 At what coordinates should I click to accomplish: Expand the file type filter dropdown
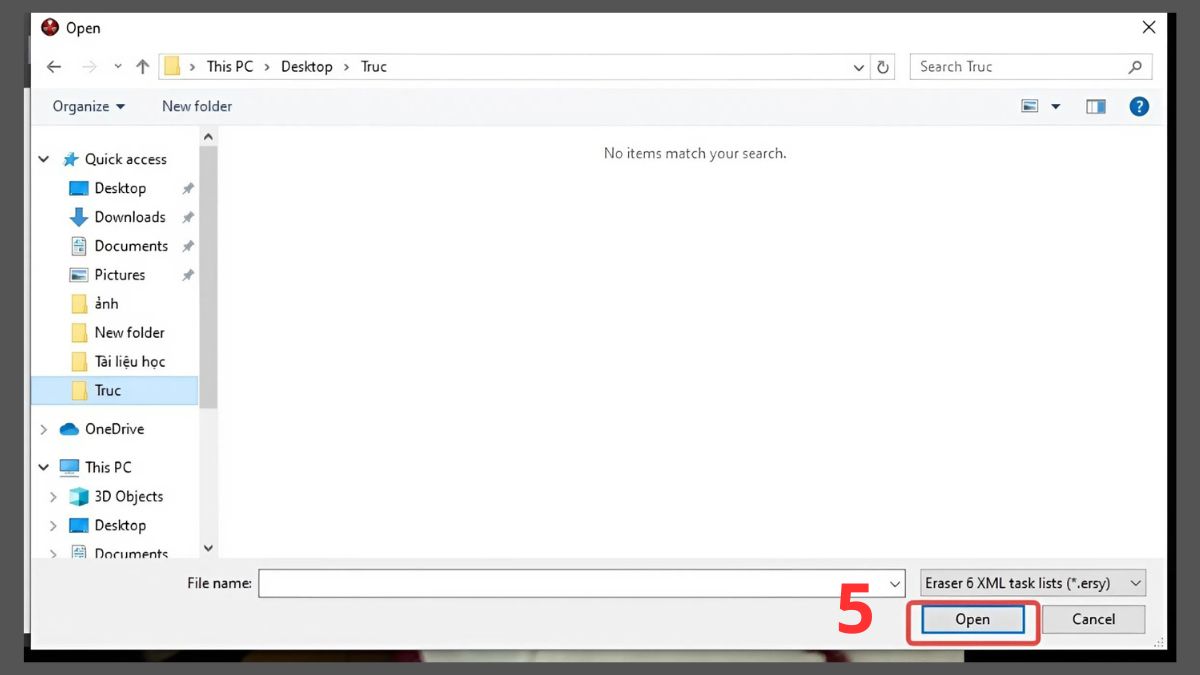pyautogui.click(x=1135, y=583)
